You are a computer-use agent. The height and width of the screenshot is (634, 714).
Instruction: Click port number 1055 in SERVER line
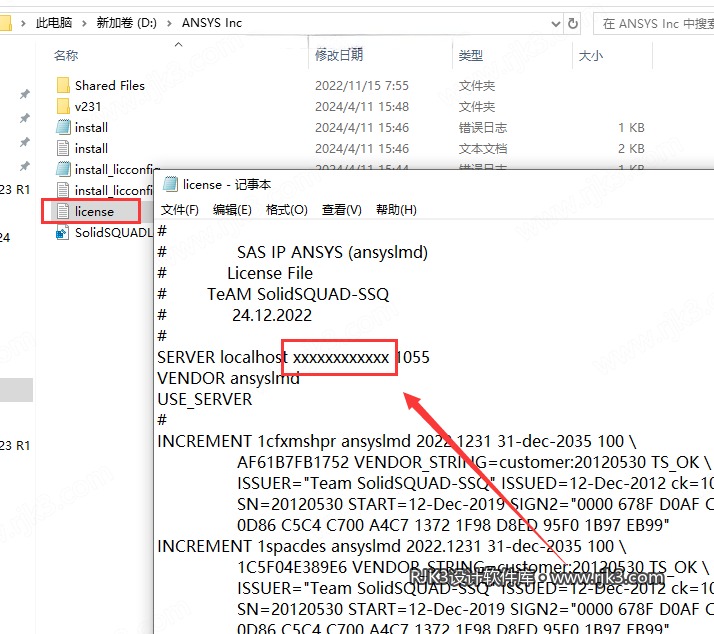pos(413,357)
